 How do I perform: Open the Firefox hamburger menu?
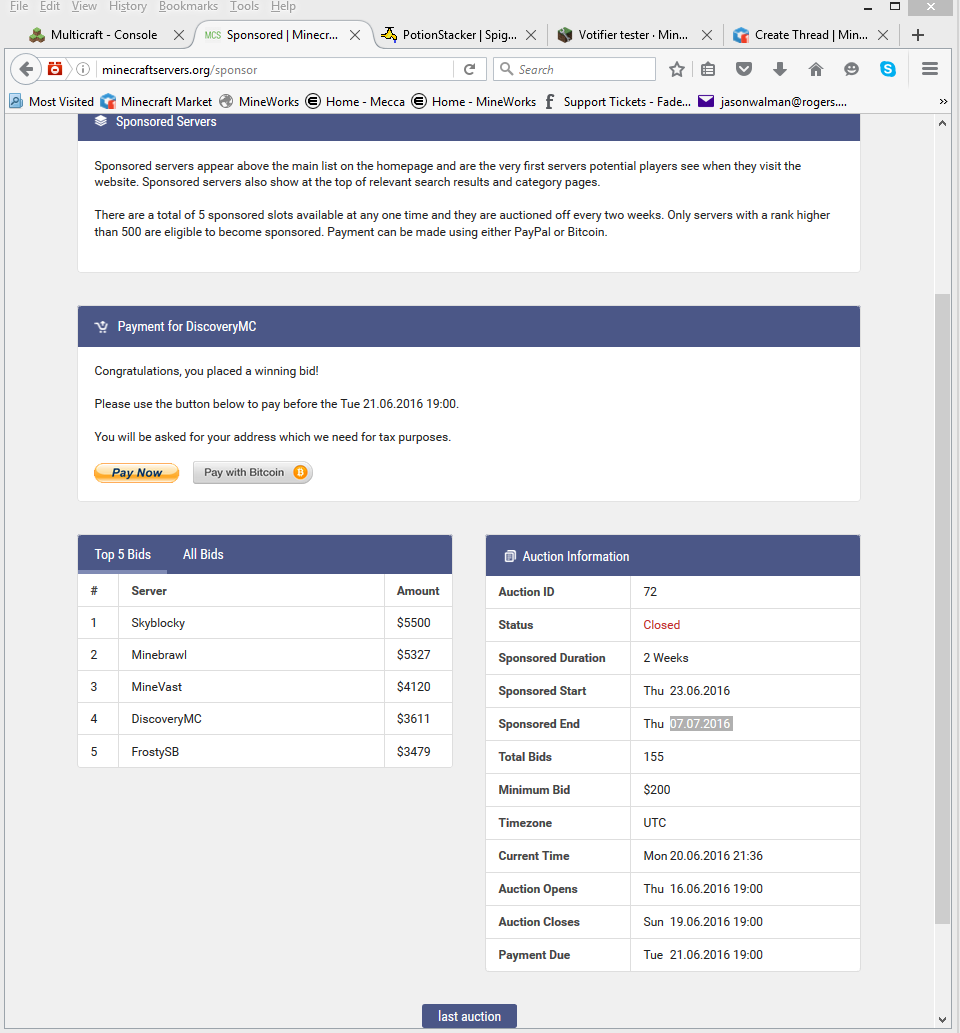[930, 69]
